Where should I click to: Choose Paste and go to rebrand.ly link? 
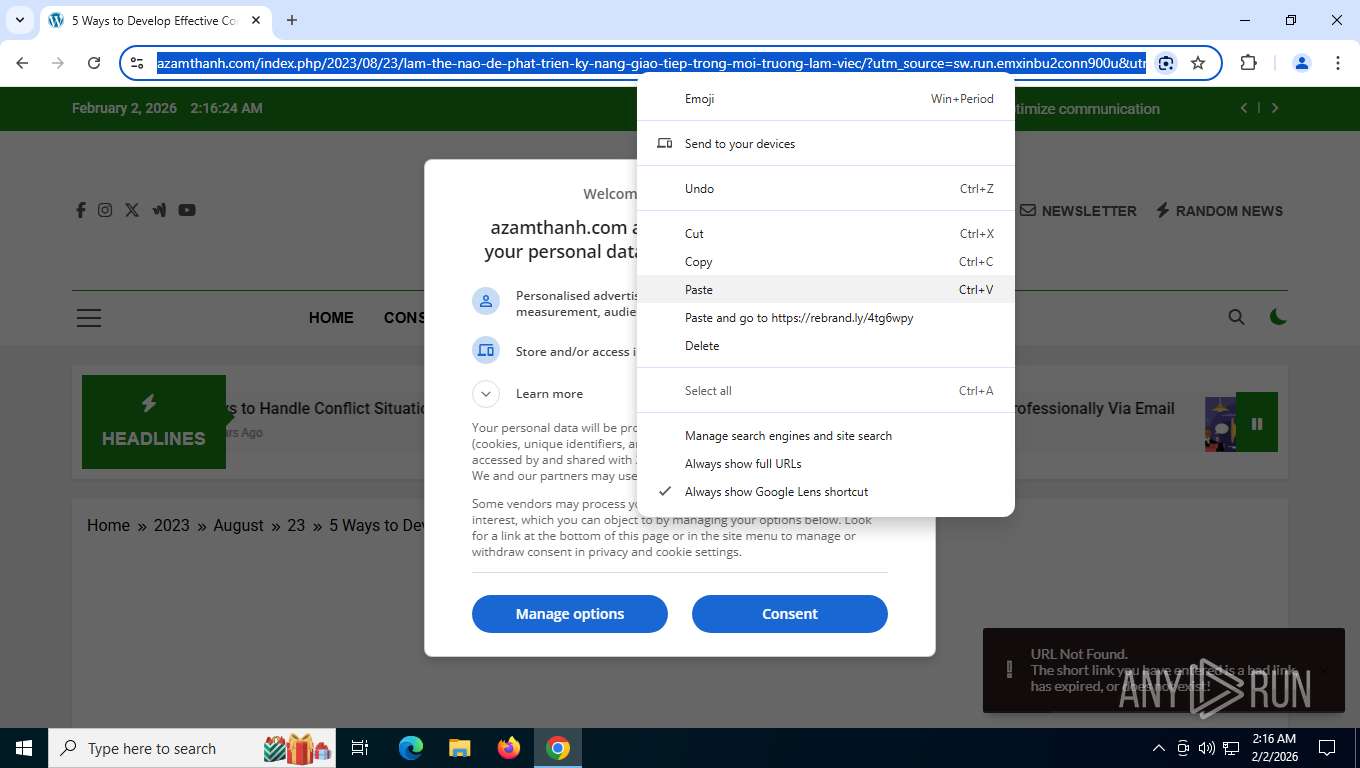click(826, 318)
